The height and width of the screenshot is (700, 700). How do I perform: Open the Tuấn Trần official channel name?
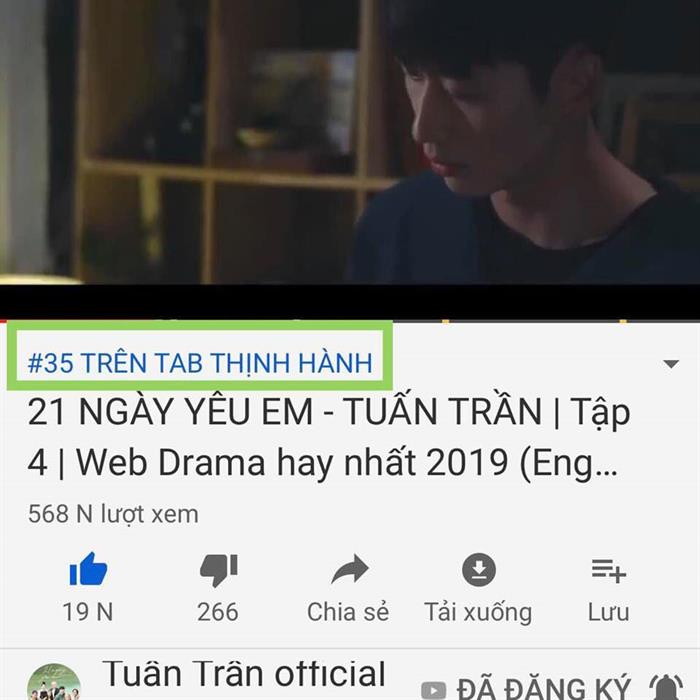click(x=244, y=673)
